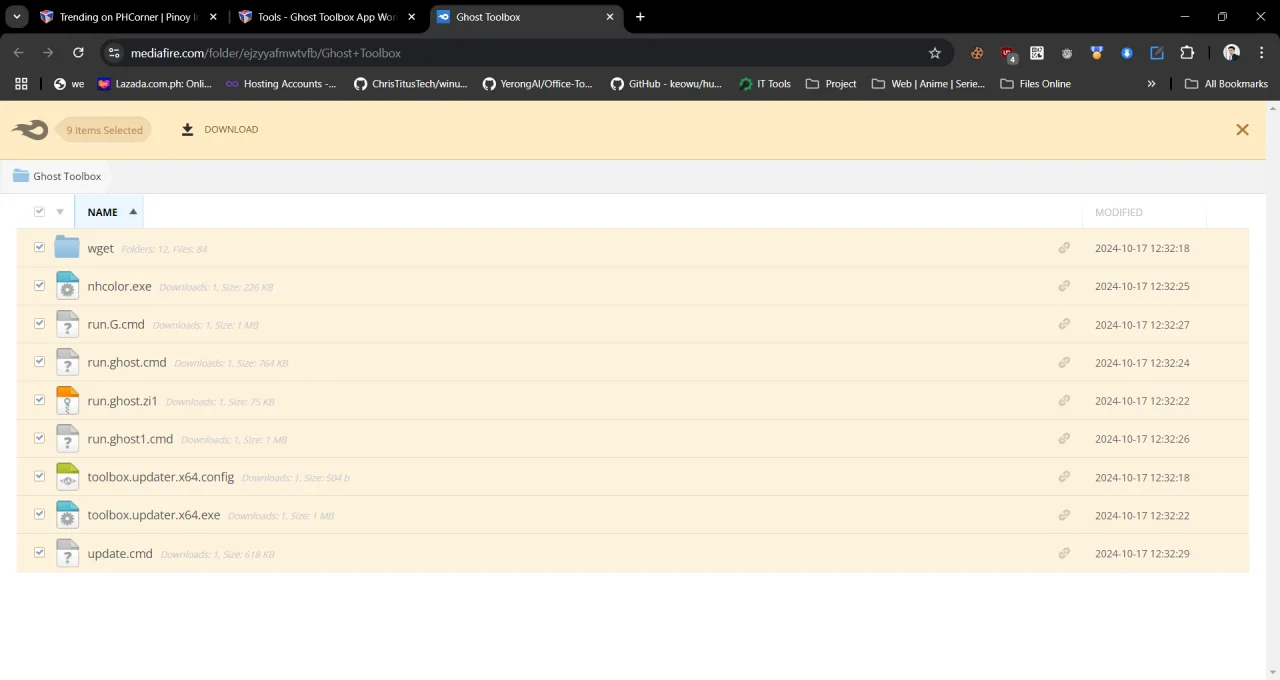Click the run.ghost1.cmd file icon
Image resolution: width=1280 pixels, height=680 pixels.
point(67,438)
